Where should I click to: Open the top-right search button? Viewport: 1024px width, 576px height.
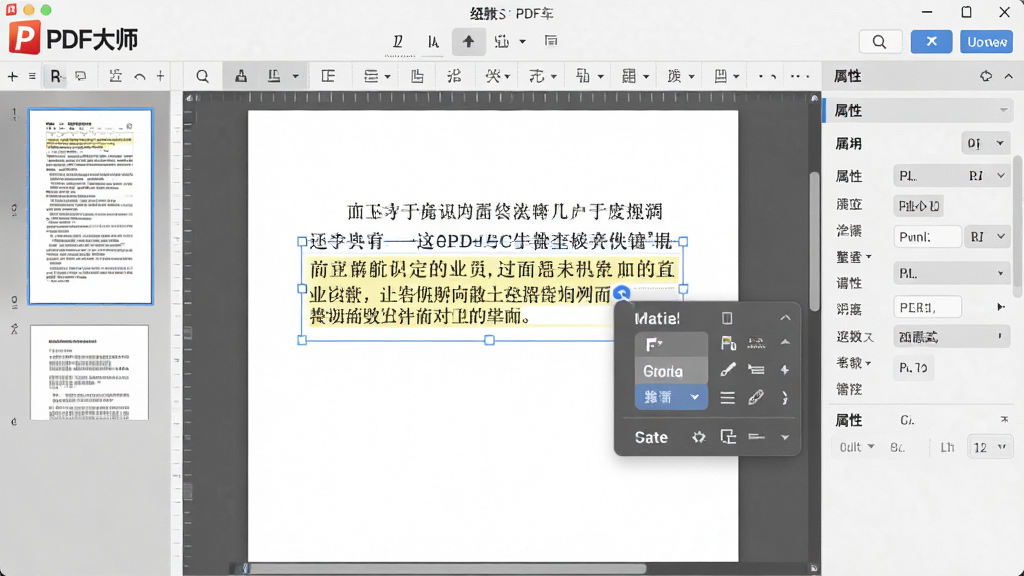(x=880, y=42)
